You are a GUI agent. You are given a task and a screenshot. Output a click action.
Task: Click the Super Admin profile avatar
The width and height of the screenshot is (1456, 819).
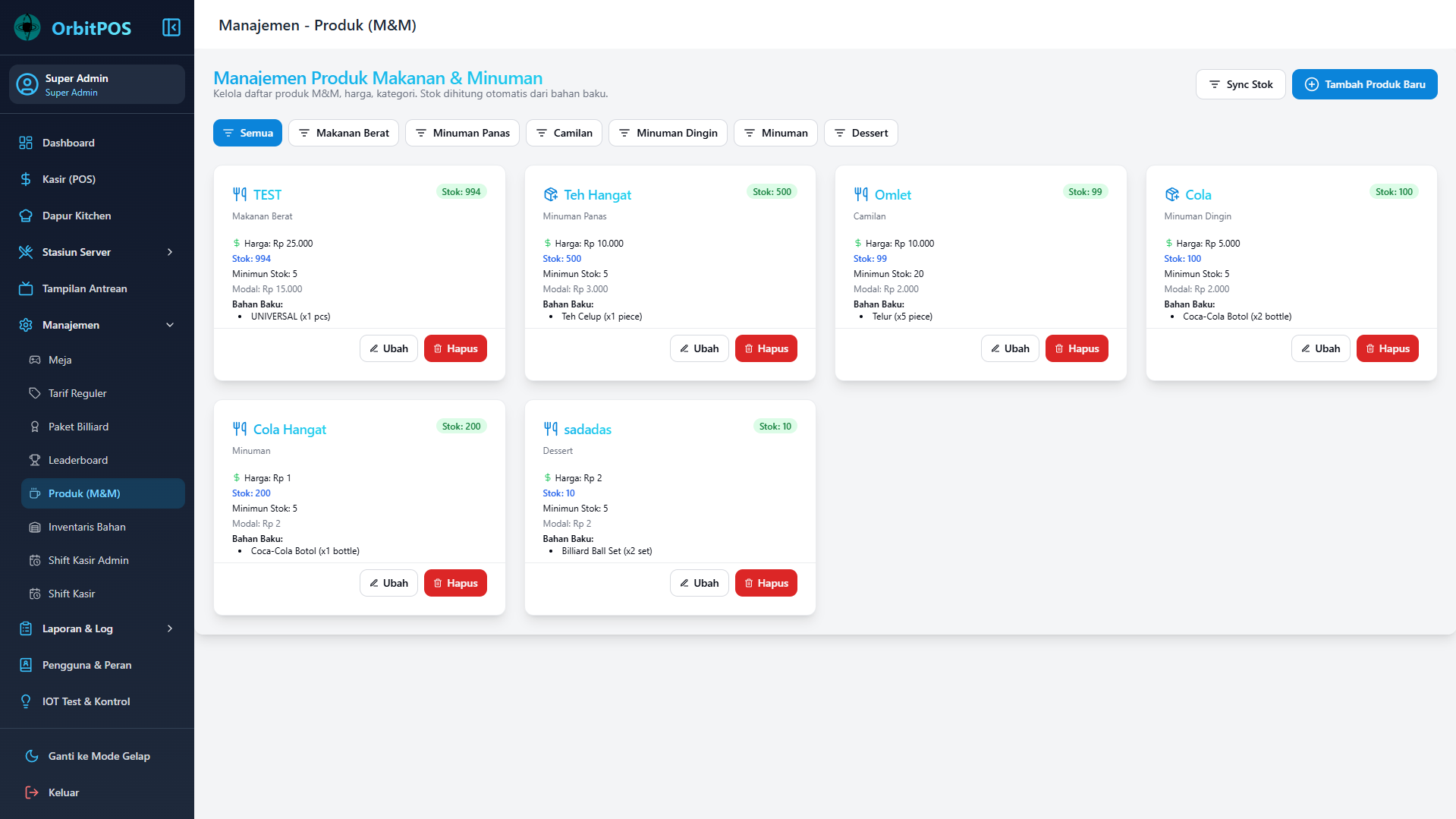coord(27,84)
